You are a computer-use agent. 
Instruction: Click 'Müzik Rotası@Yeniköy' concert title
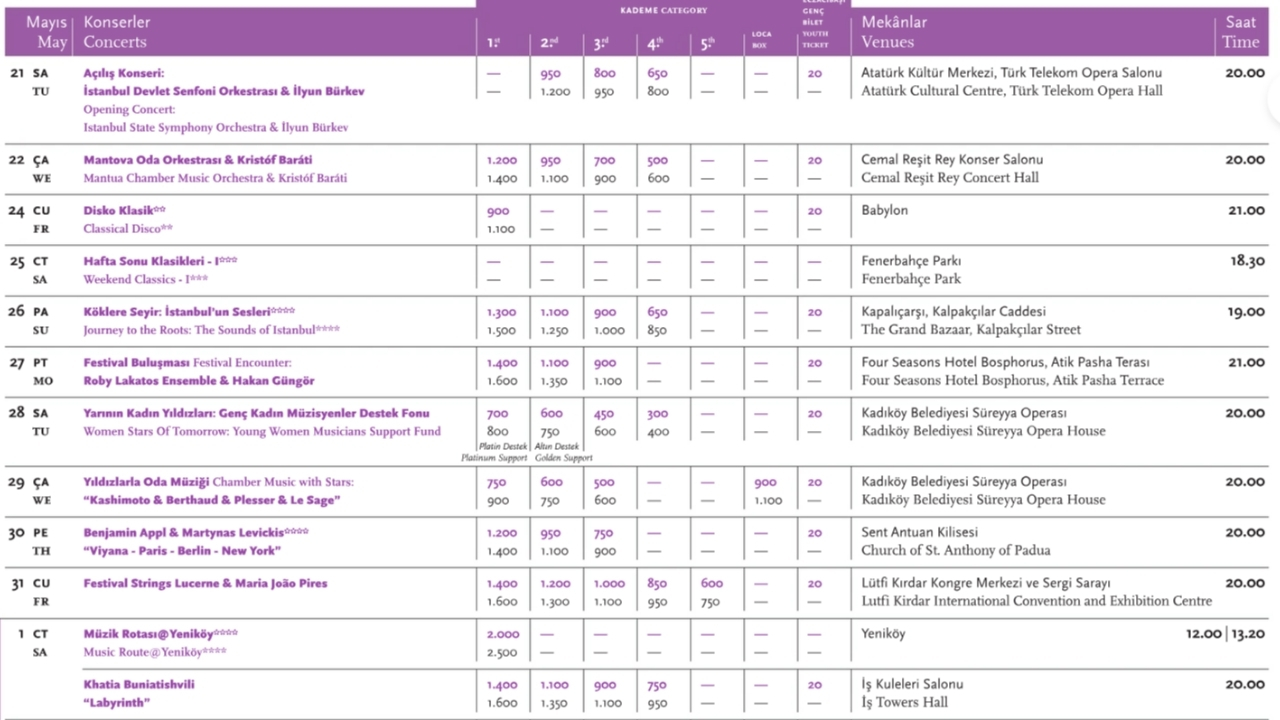160,634
